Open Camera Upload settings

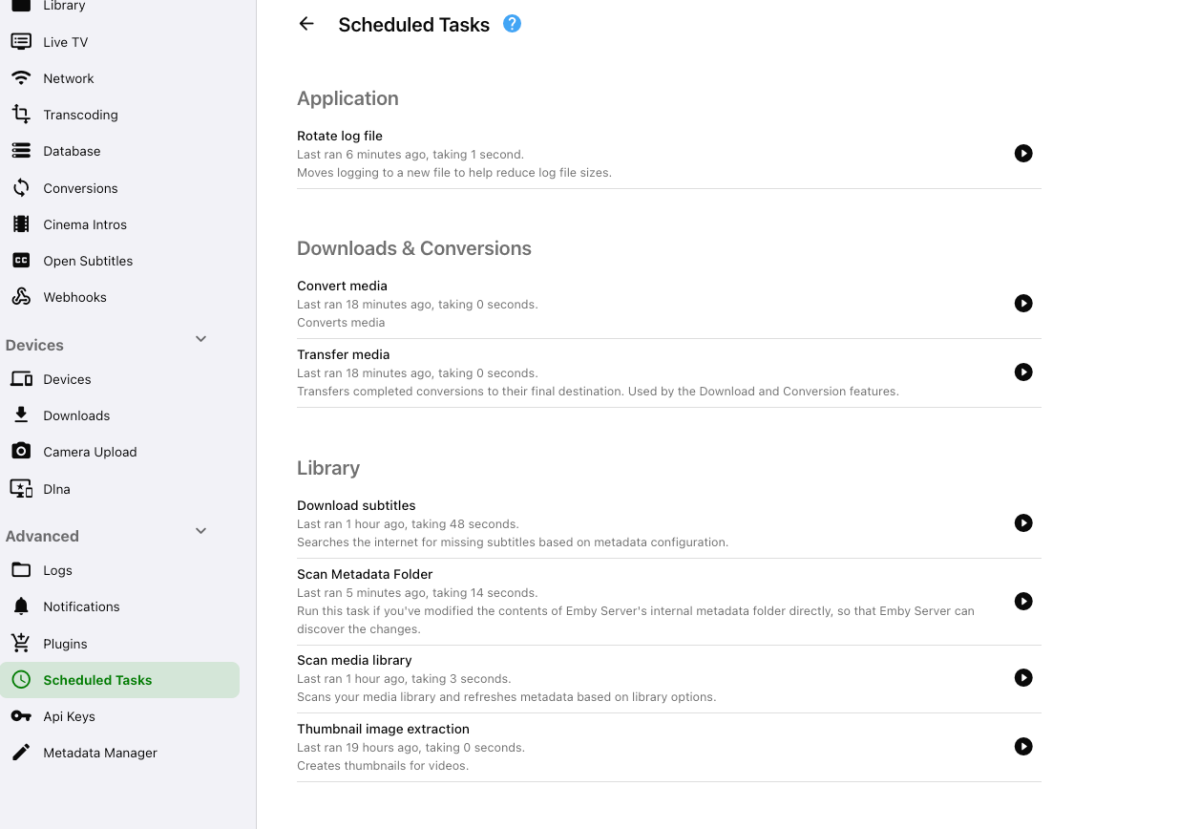89,452
